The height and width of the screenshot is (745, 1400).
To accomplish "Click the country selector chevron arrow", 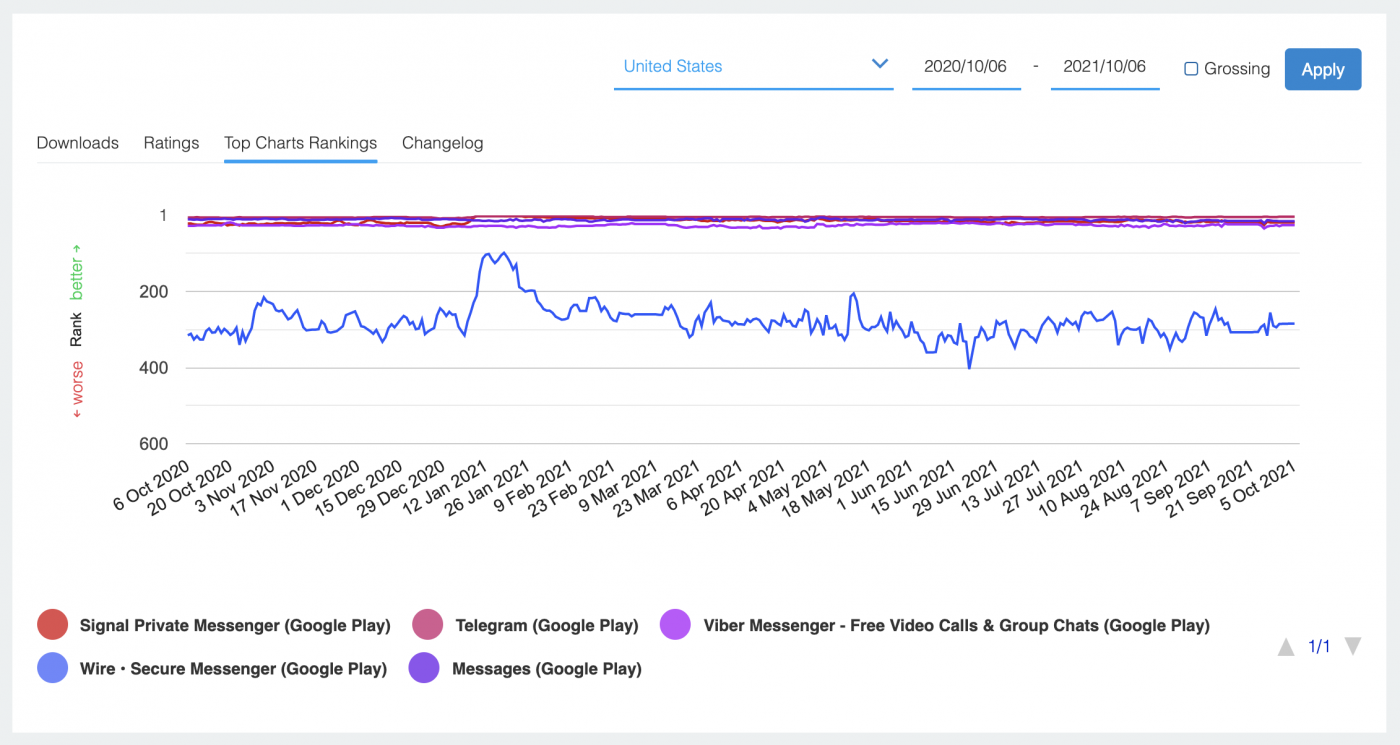I will coord(879,63).
